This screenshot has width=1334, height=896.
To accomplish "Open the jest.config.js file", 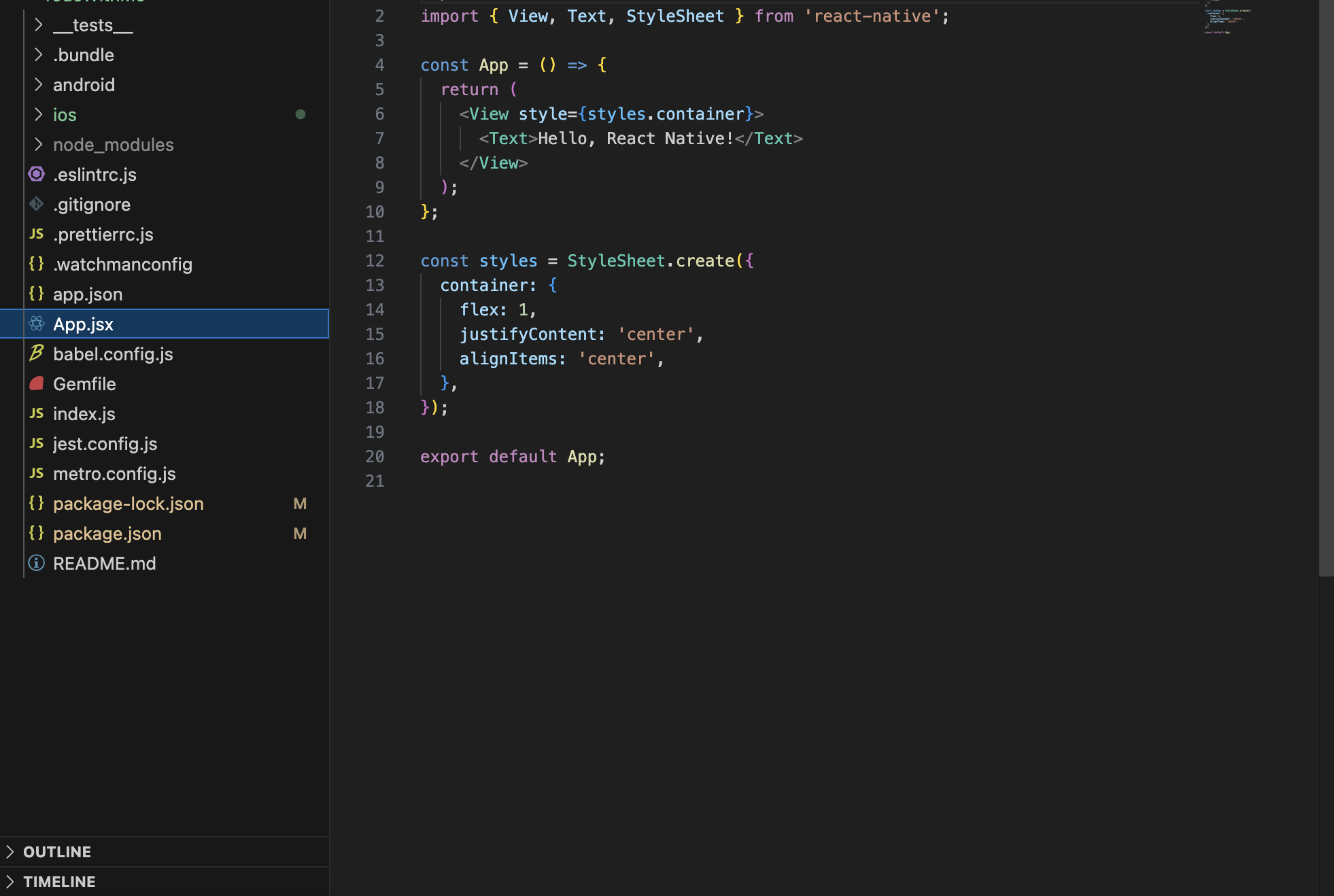I will click(x=105, y=444).
